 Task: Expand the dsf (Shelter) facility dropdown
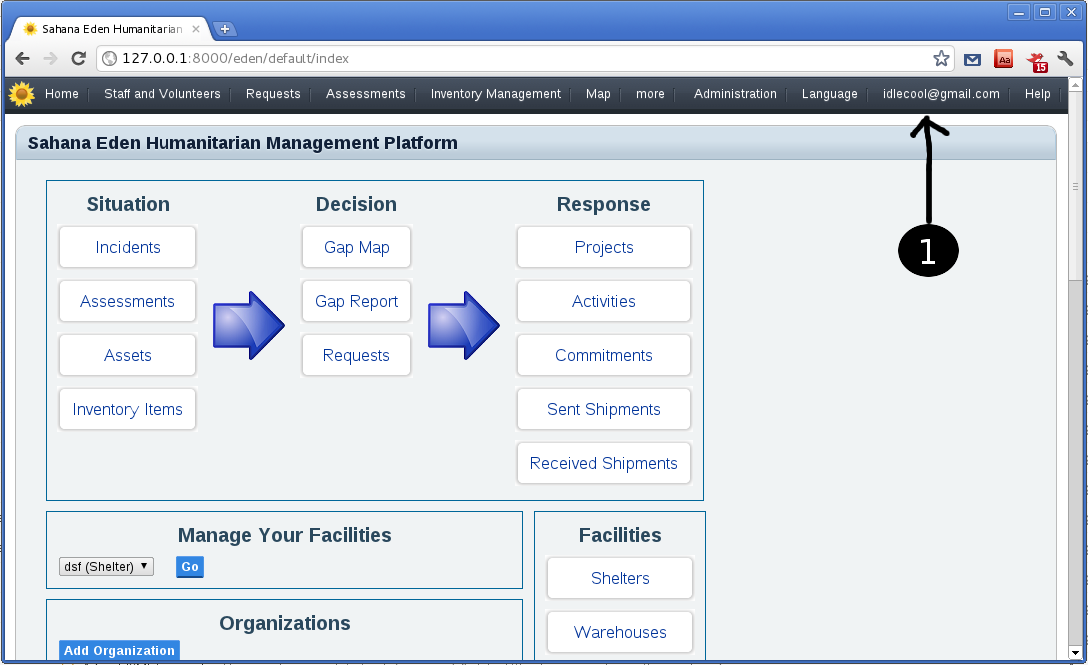(106, 567)
